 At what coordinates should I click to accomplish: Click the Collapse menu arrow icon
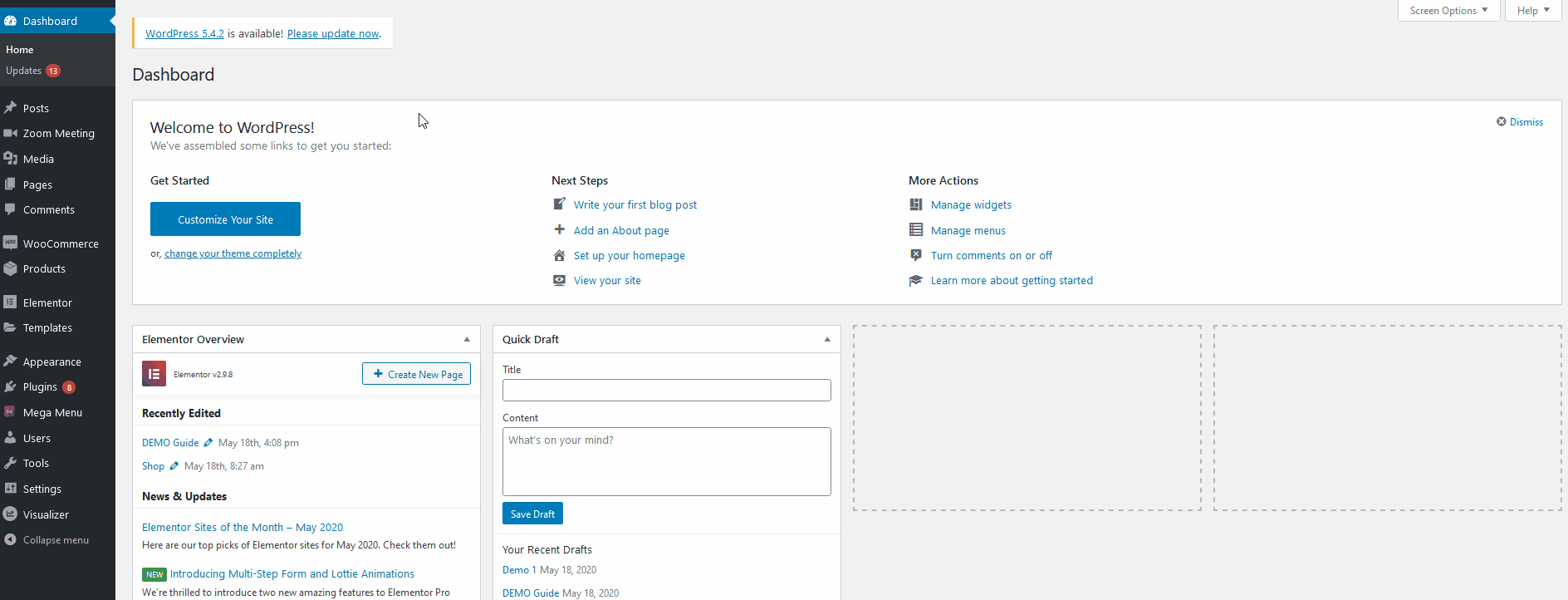tap(11, 539)
